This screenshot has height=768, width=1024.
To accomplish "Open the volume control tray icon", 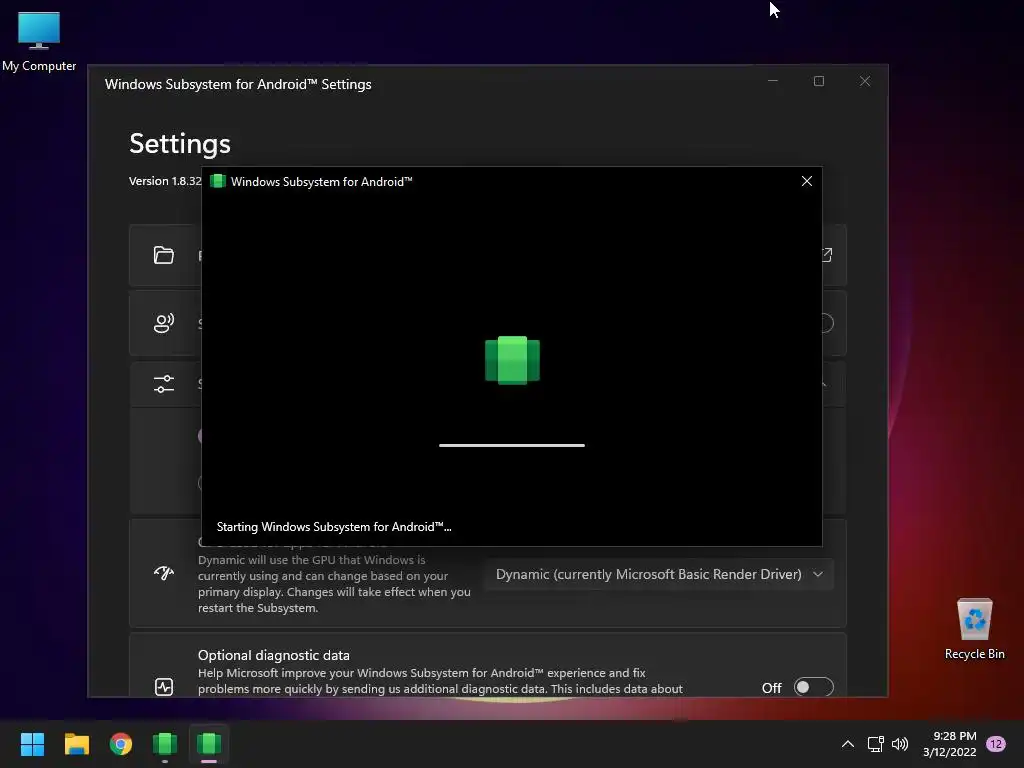I will 900,744.
